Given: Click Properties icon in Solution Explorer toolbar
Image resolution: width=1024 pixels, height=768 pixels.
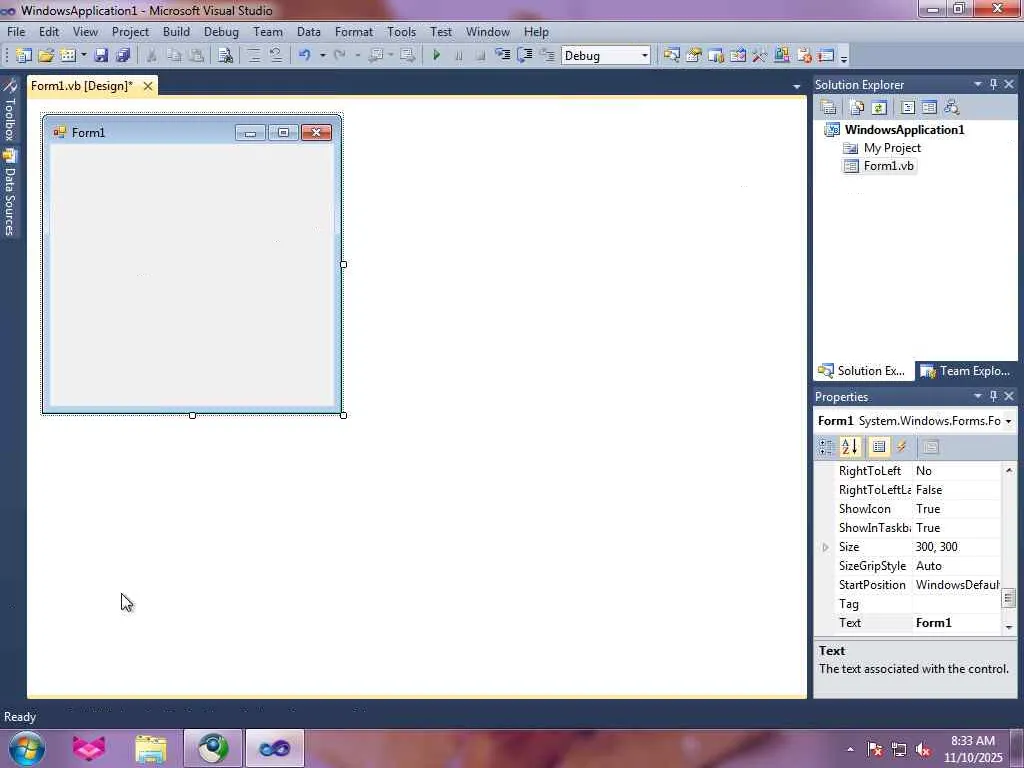Looking at the screenshot, I should (829, 107).
